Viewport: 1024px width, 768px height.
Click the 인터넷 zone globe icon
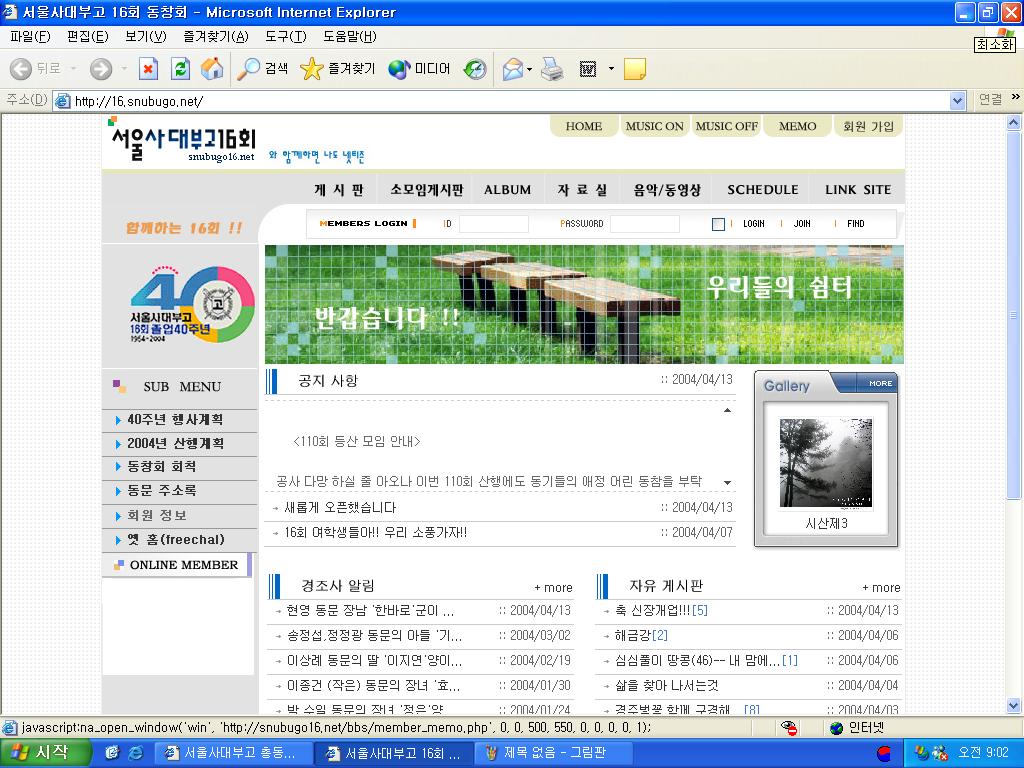[836, 728]
